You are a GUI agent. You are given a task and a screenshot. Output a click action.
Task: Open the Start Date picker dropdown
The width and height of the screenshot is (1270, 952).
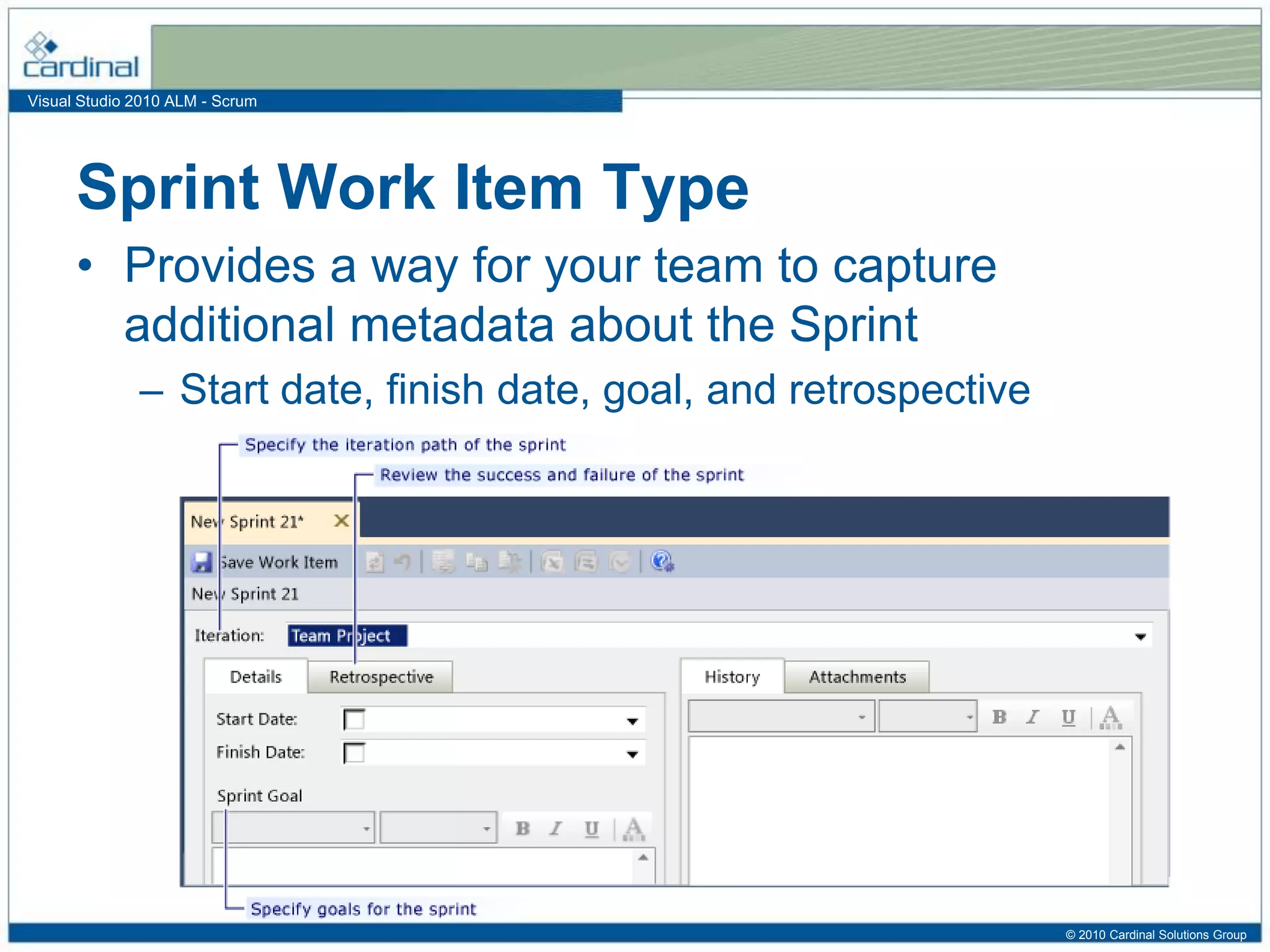pyautogui.click(x=632, y=721)
